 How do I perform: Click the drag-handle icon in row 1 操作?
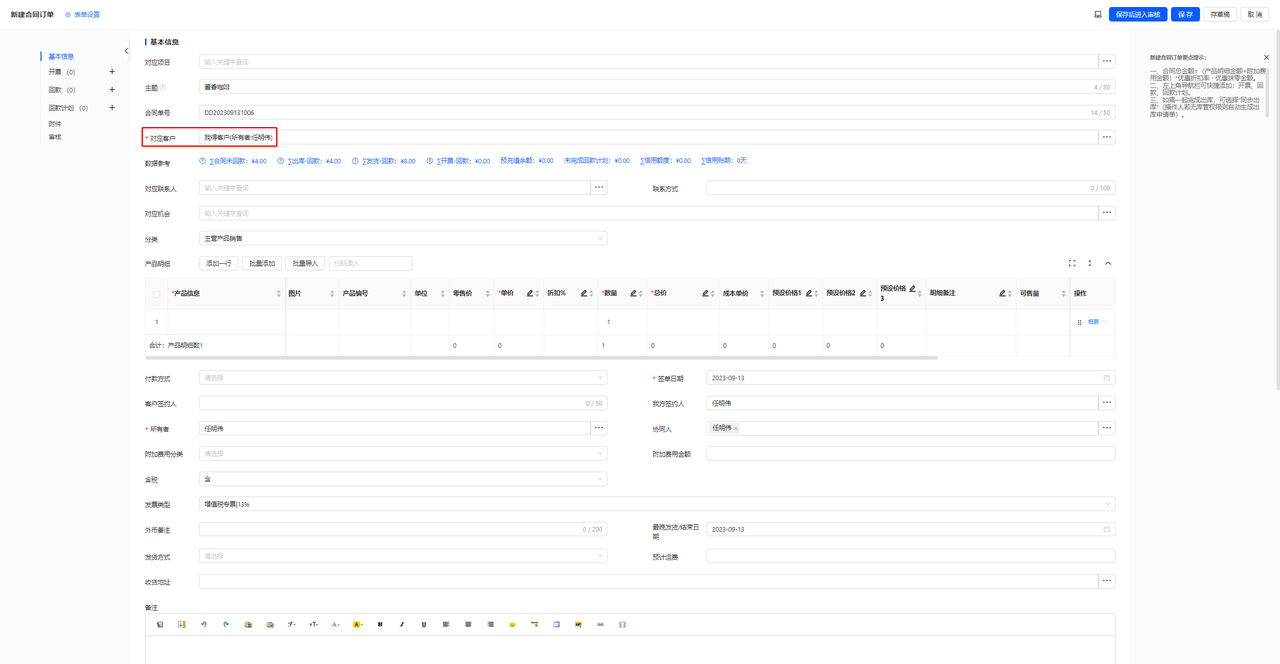1079,323
